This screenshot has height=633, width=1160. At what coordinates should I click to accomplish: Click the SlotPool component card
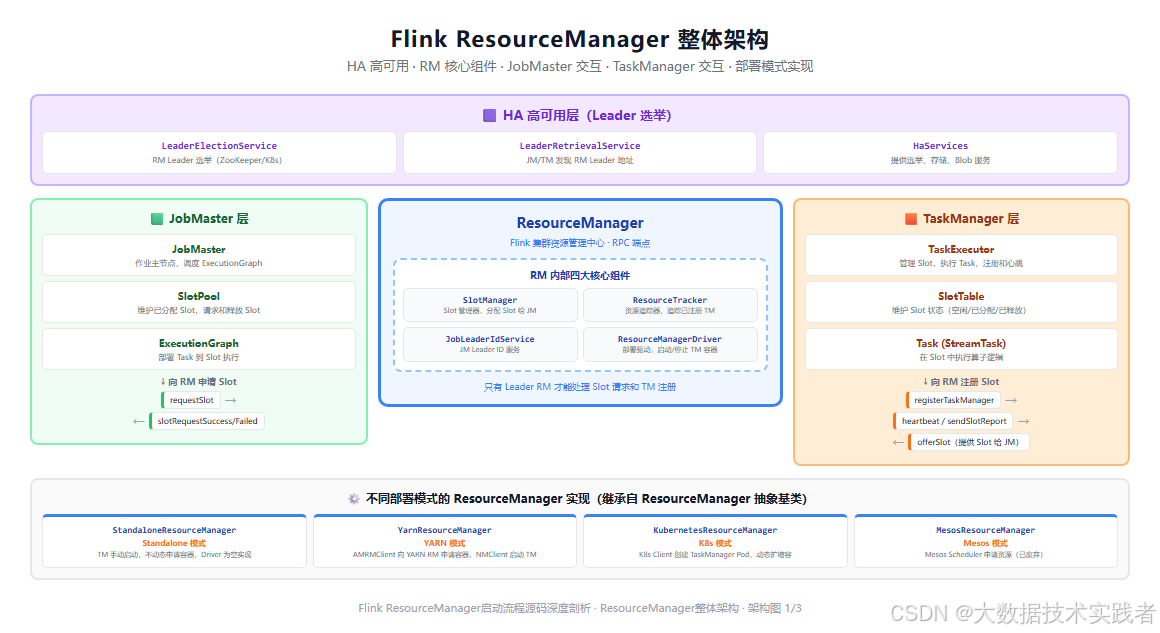[x=199, y=302]
